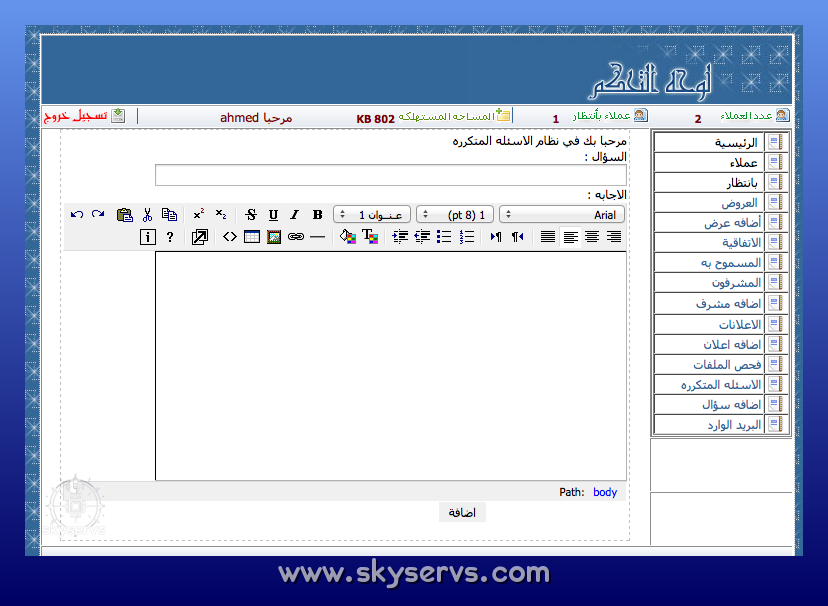
Task: Paste from clipboard icon in editor
Action: (125, 214)
